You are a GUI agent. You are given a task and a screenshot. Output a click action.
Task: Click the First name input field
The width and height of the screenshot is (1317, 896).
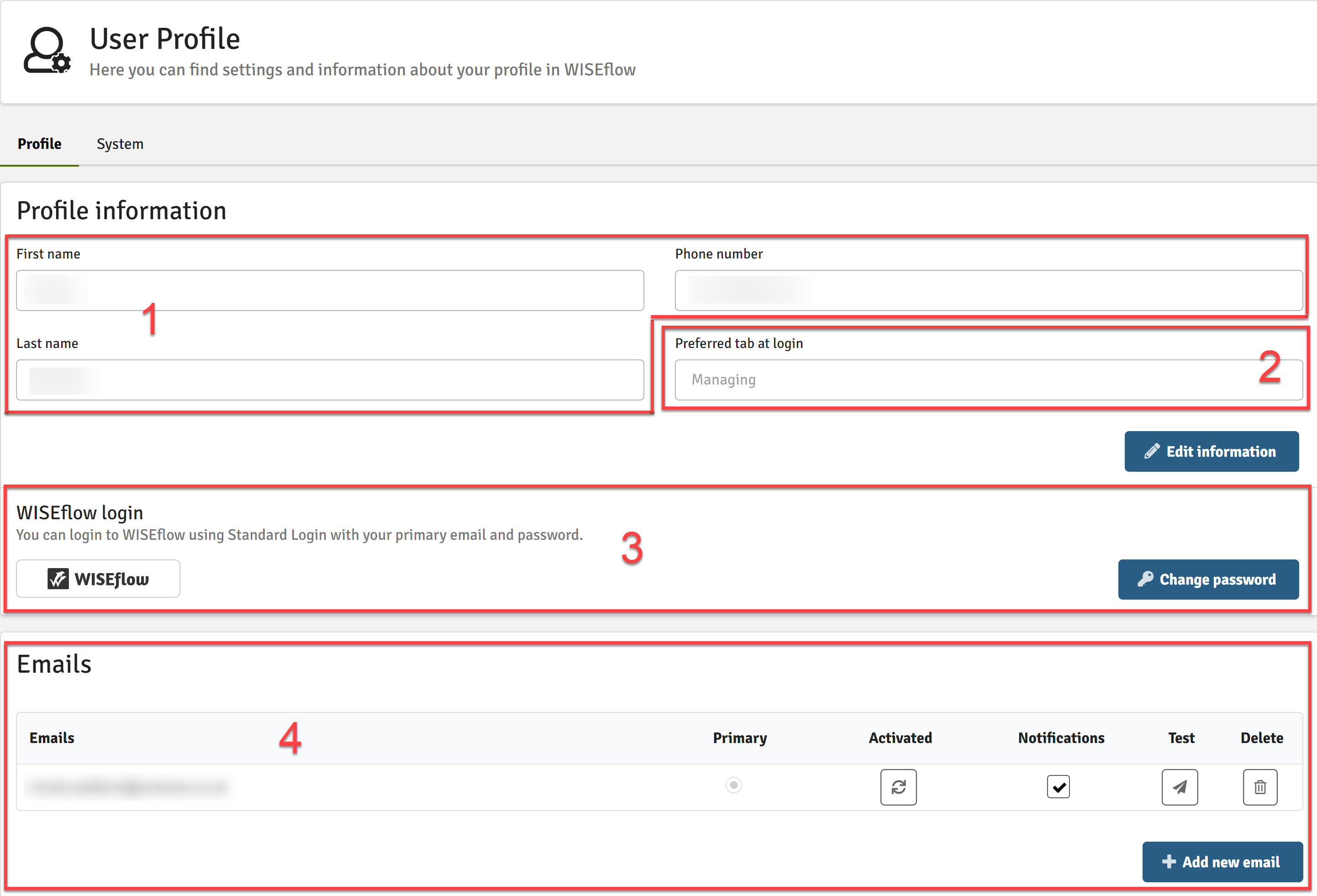coord(330,290)
